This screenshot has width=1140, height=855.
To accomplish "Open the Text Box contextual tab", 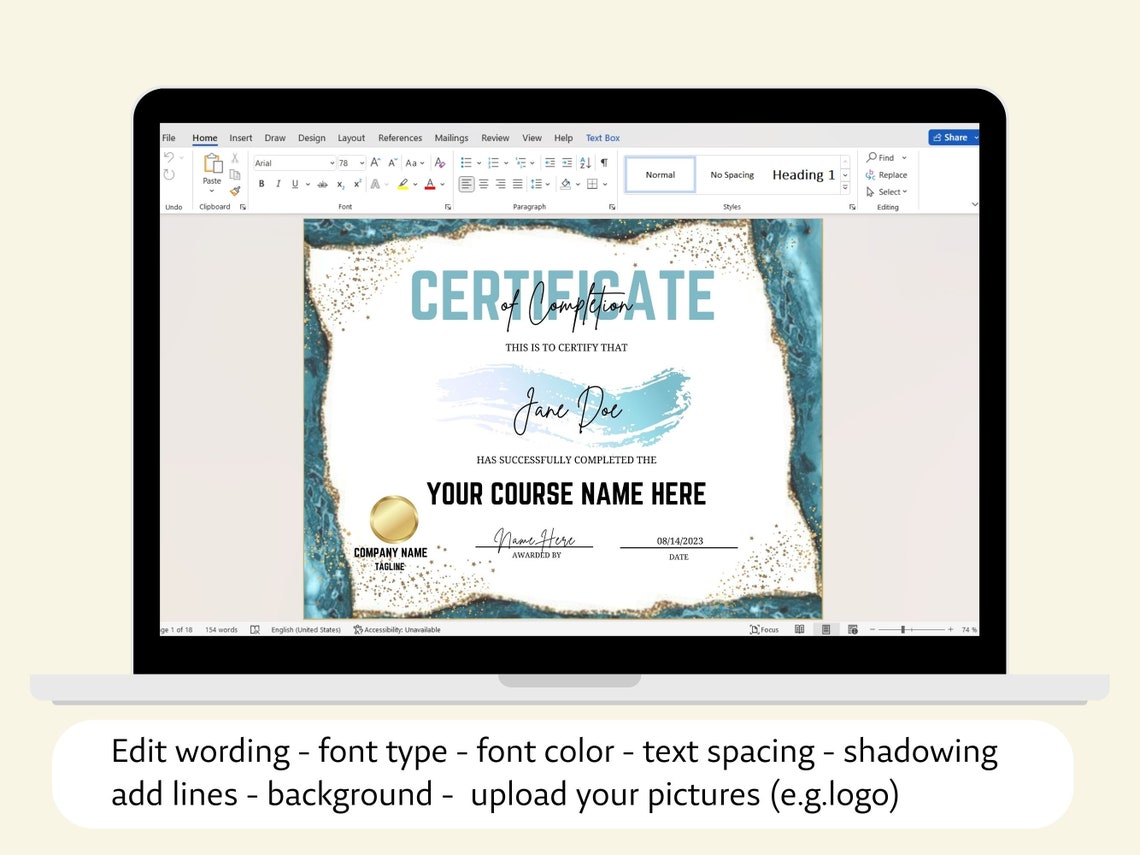I will 602,138.
